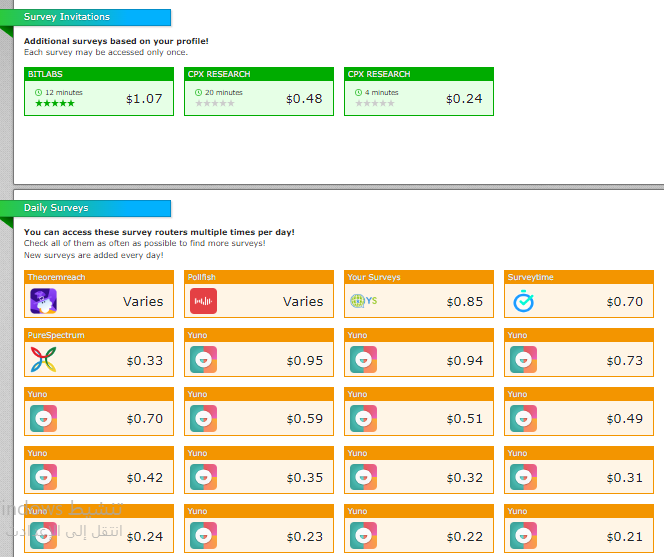Click the $0.51 Yuno payout
The height and width of the screenshot is (557, 664).
(465, 418)
